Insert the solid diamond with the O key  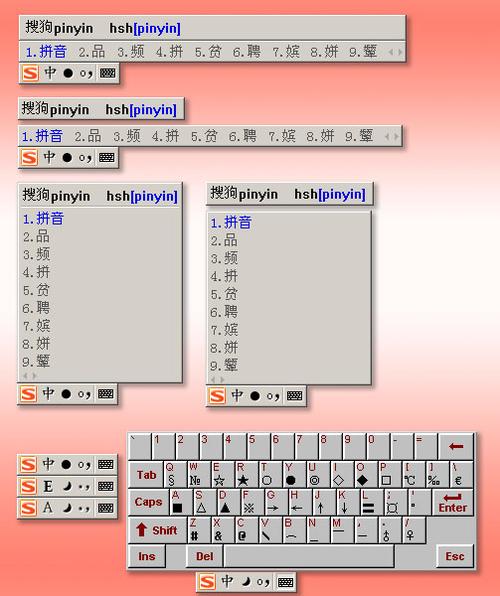[x=366, y=474]
